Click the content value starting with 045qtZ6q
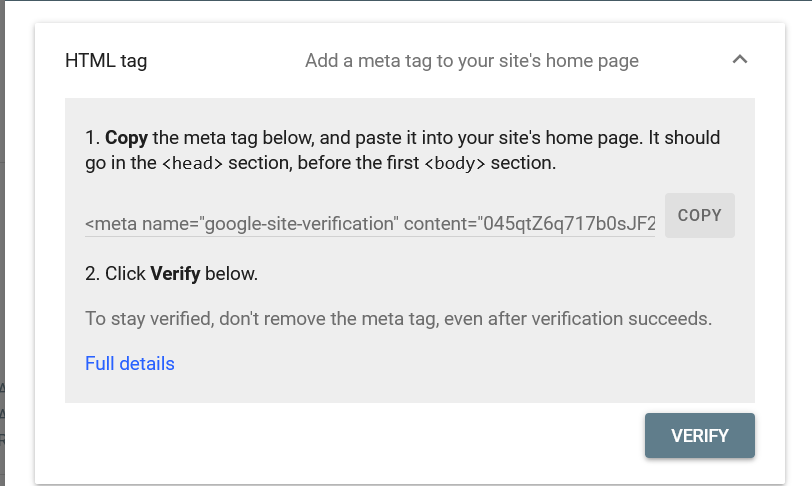This screenshot has height=486, width=812. tap(568, 223)
